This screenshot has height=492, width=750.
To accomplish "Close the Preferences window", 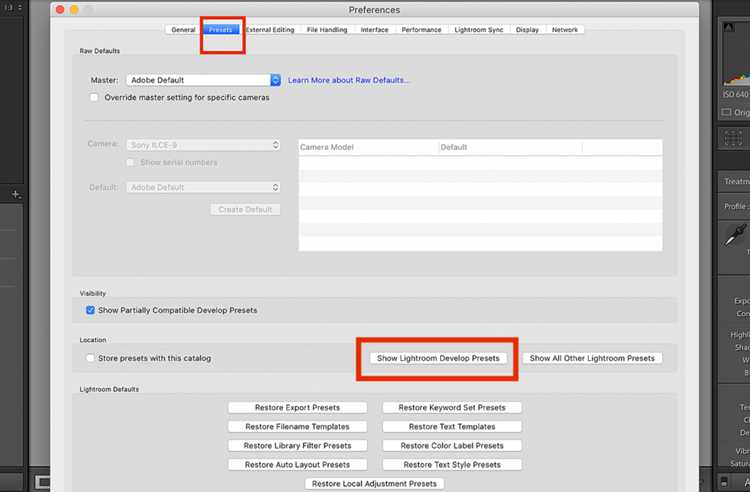I will [x=60, y=10].
